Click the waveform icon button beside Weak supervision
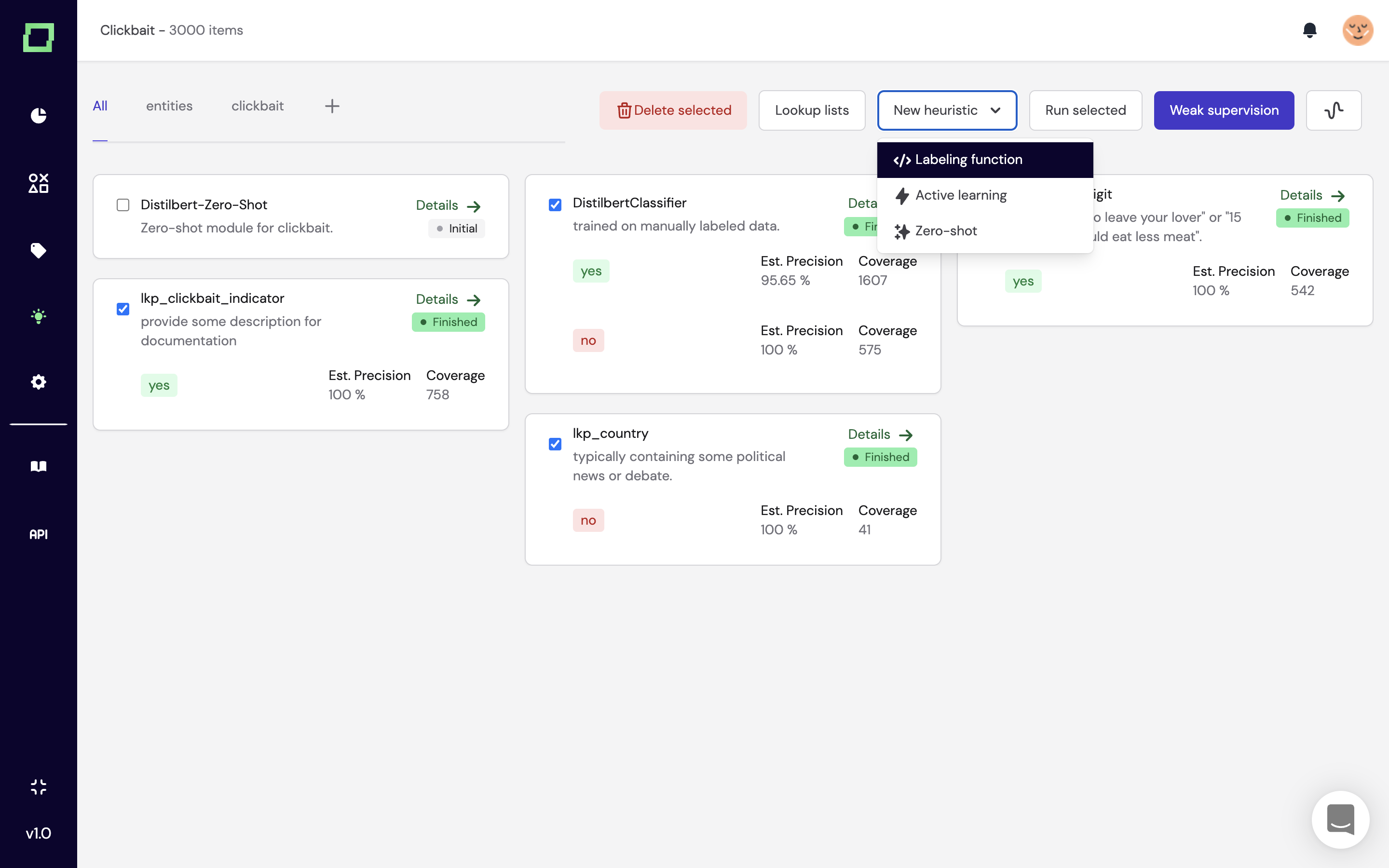 1334,110
